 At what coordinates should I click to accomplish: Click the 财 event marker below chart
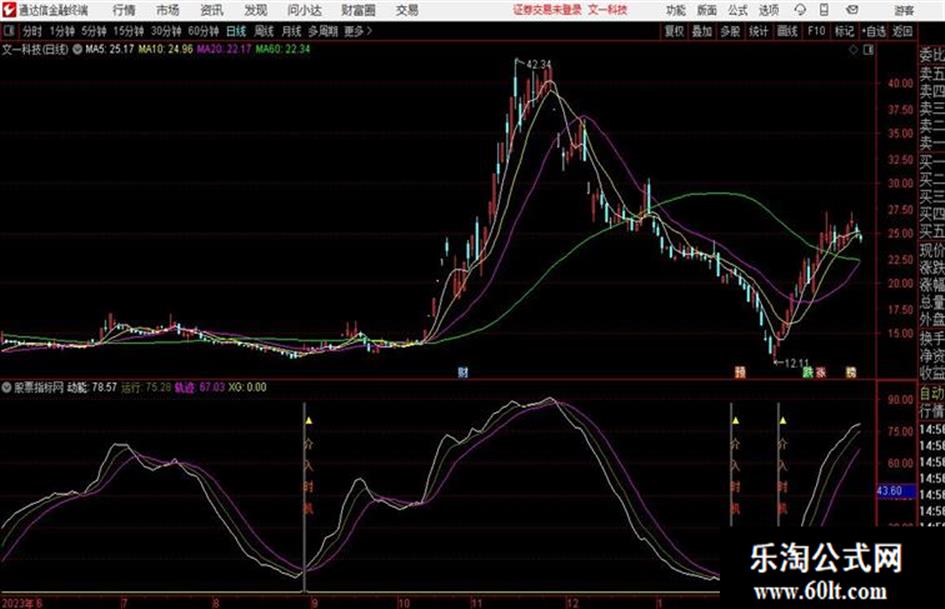click(463, 372)
